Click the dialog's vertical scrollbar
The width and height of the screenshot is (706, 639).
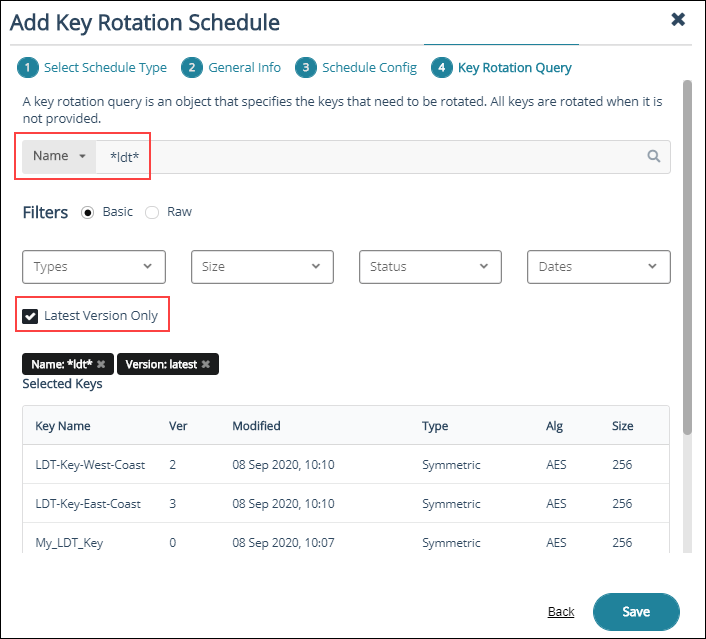(x=687, y=258)
